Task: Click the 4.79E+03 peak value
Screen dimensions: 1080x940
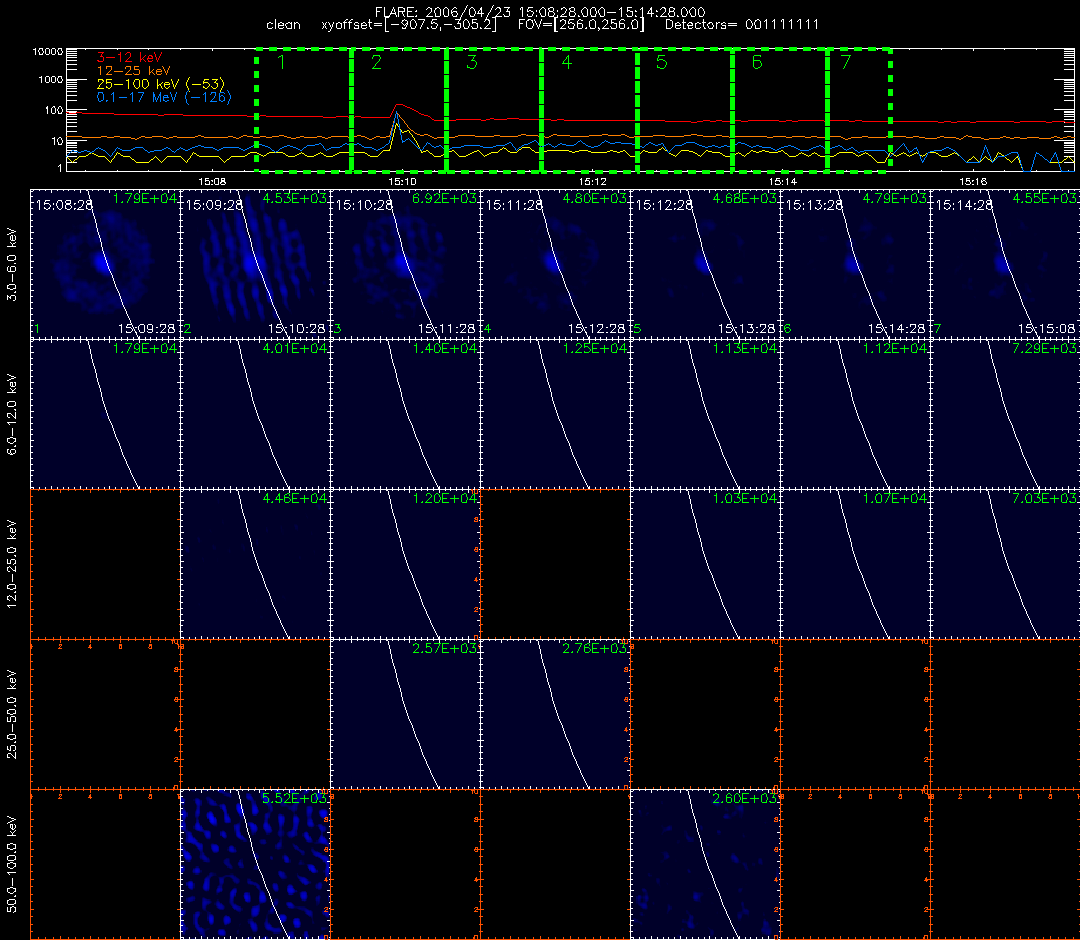Action: tap(895, 198)
